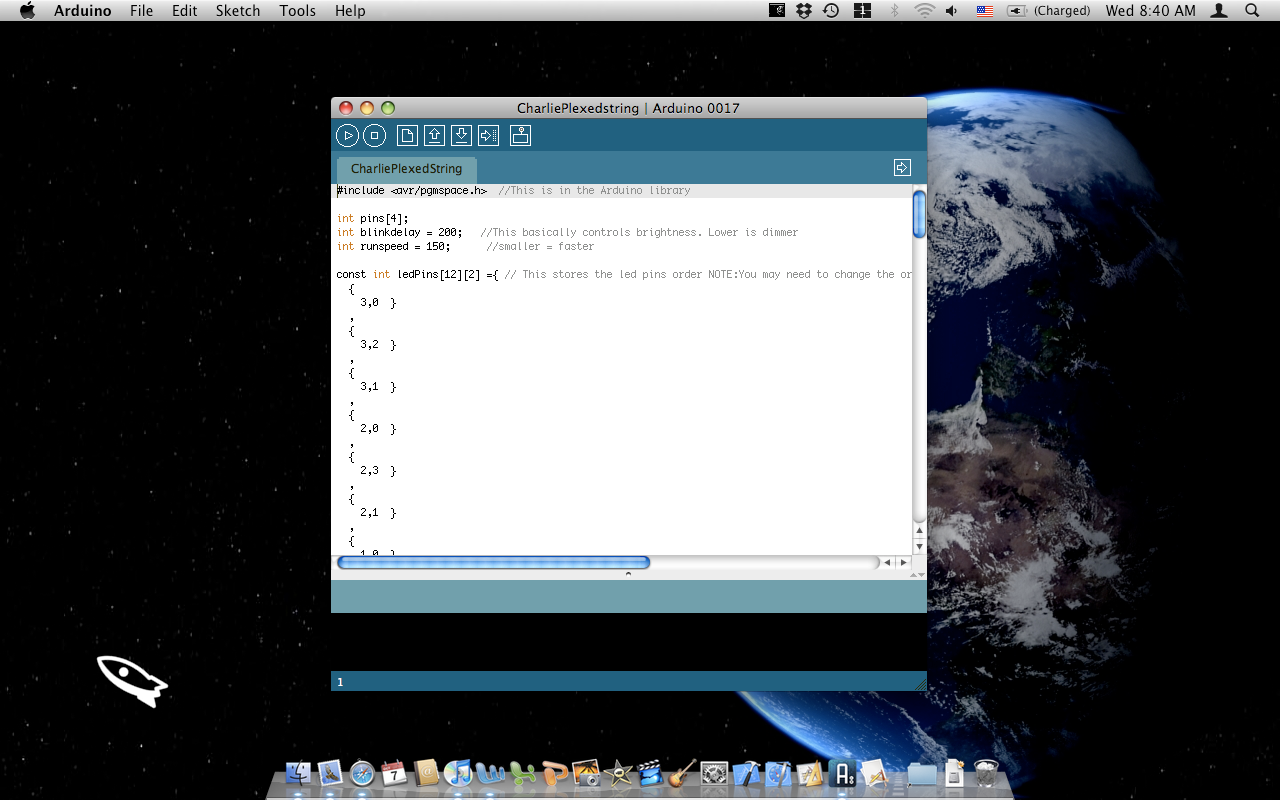Viewport: 1280px width, 800px height.
Task: Click the Time Machine menu bar icon
Action: pyautogui.click(x=831, y=11)
